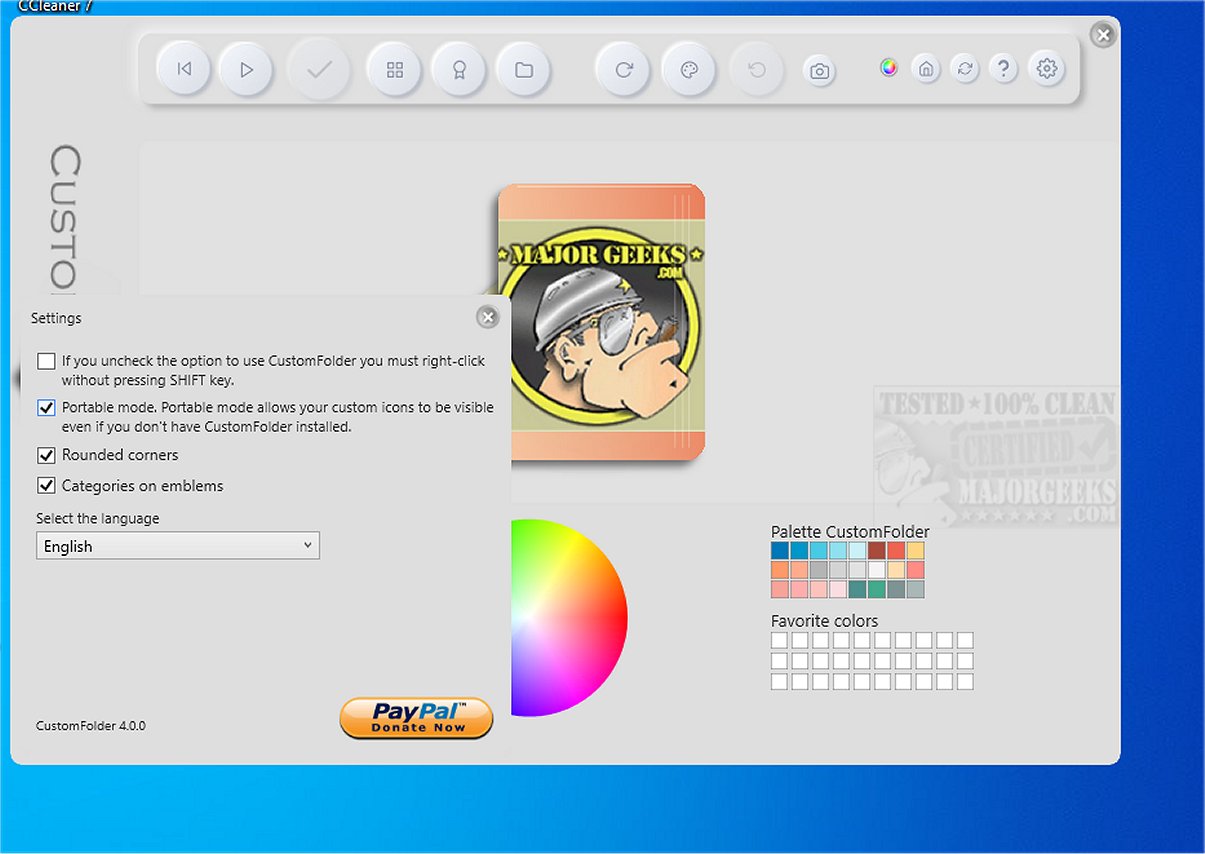
Task: Disable the Portable mode checkbox
Action: point(46,408)
